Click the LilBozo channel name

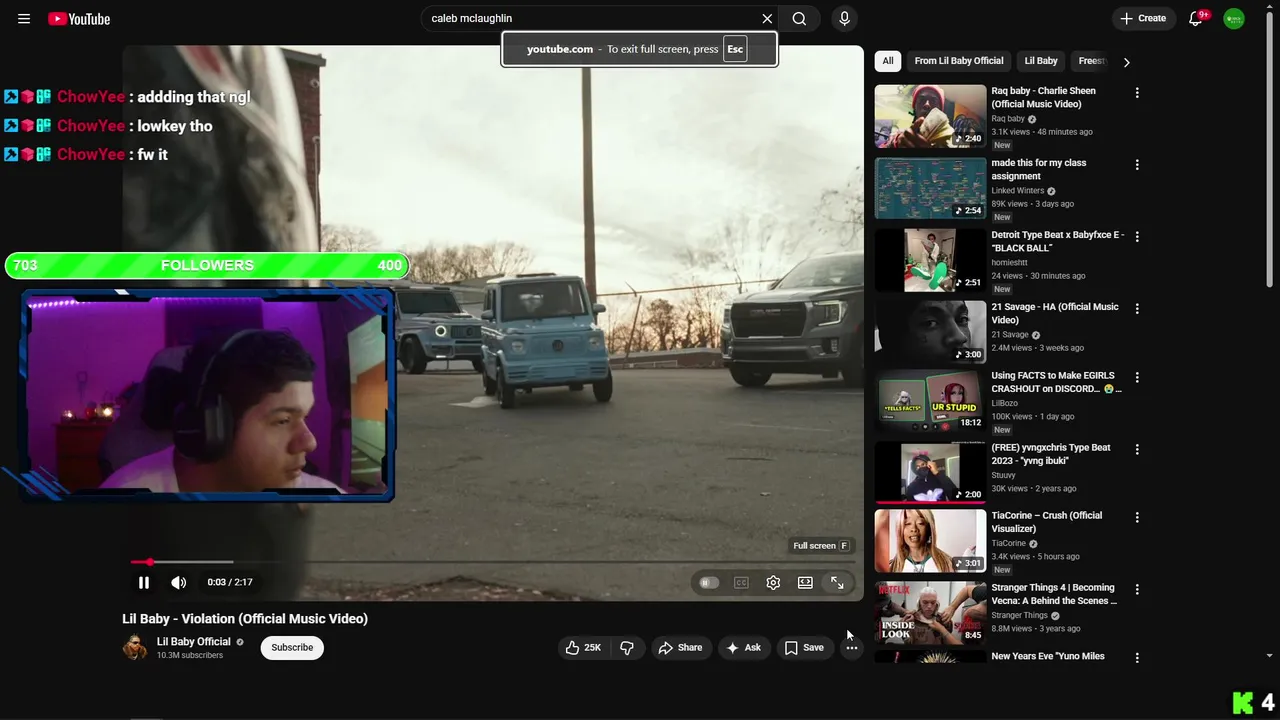1005,403
